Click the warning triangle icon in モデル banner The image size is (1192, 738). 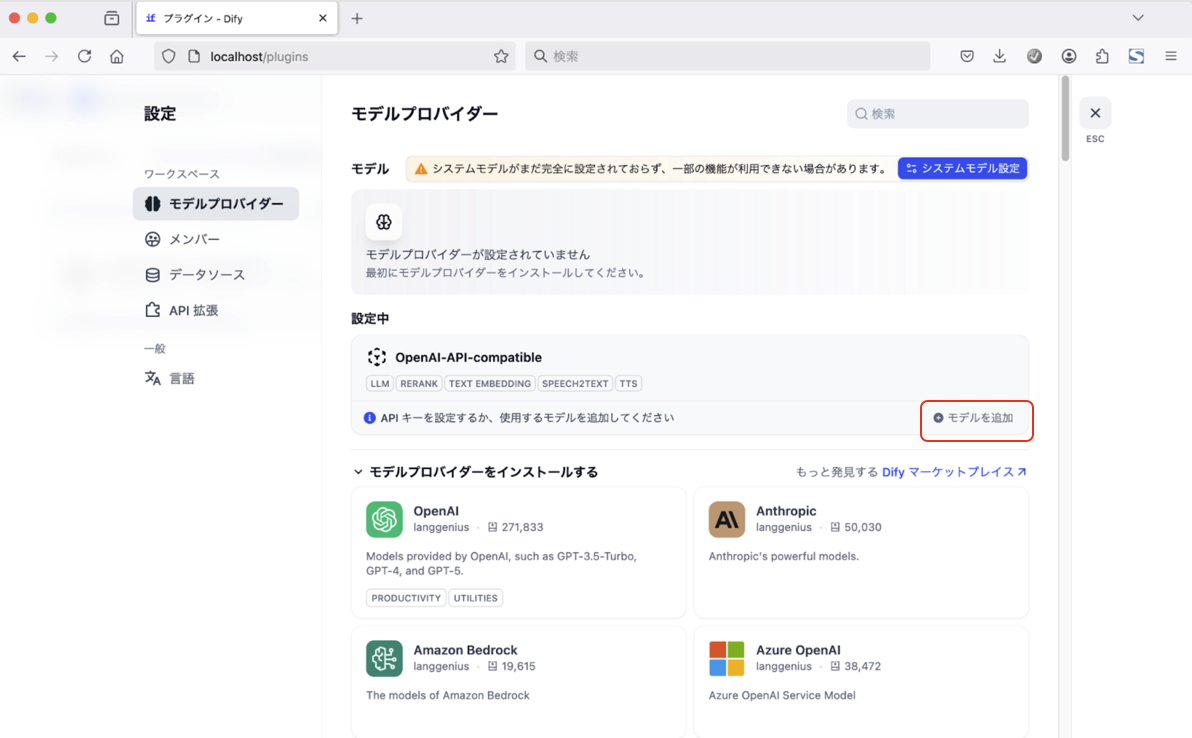coord(420,169)
